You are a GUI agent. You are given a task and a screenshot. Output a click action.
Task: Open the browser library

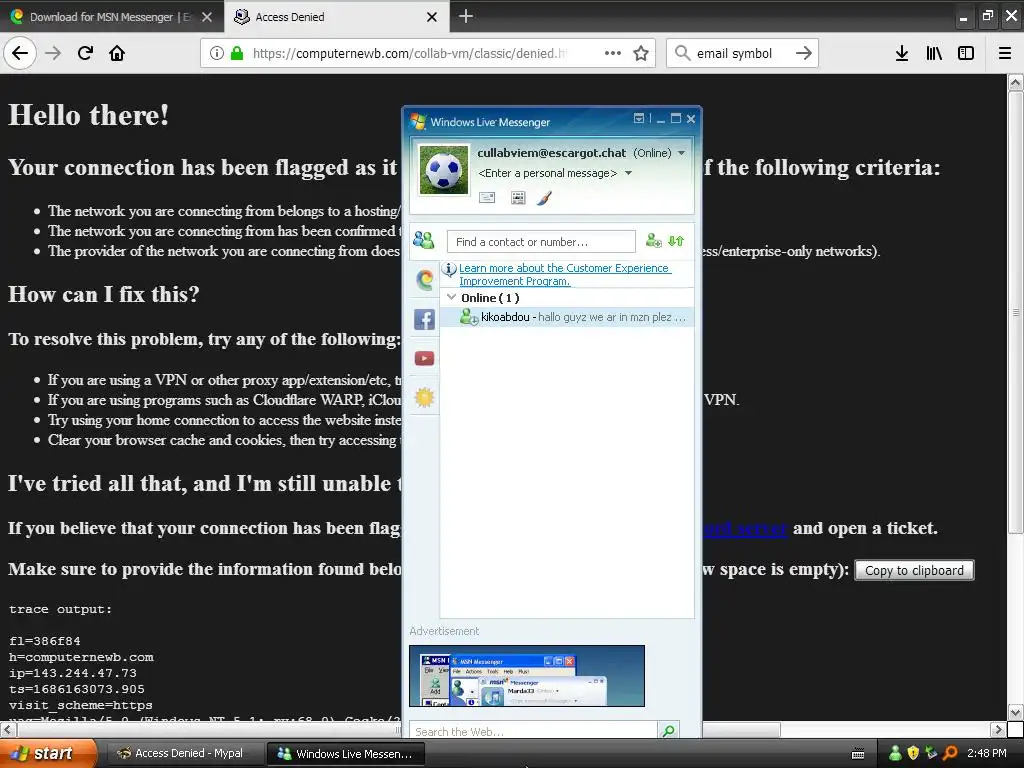tap(934, 53)
